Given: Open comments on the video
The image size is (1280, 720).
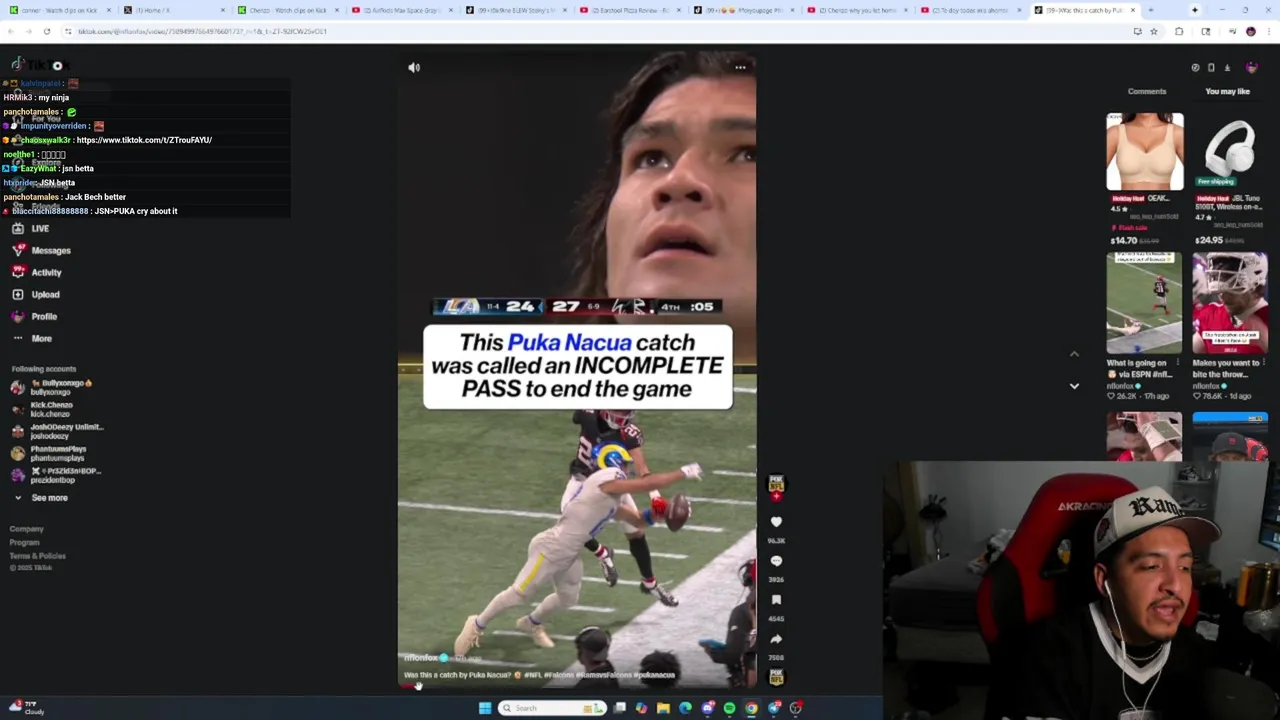Looking at the screenshot, I should click(x=776, y=561).
